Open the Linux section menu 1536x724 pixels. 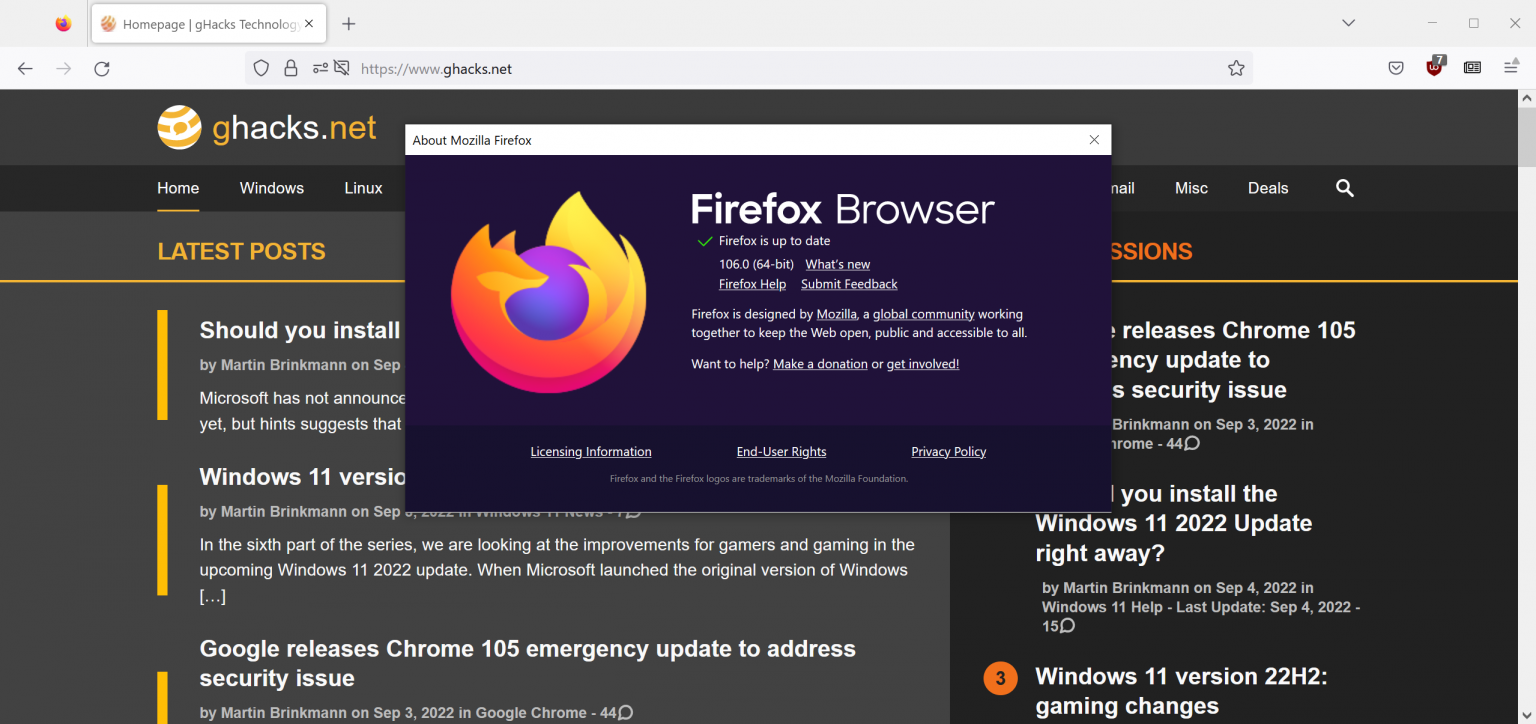point(362,188)
